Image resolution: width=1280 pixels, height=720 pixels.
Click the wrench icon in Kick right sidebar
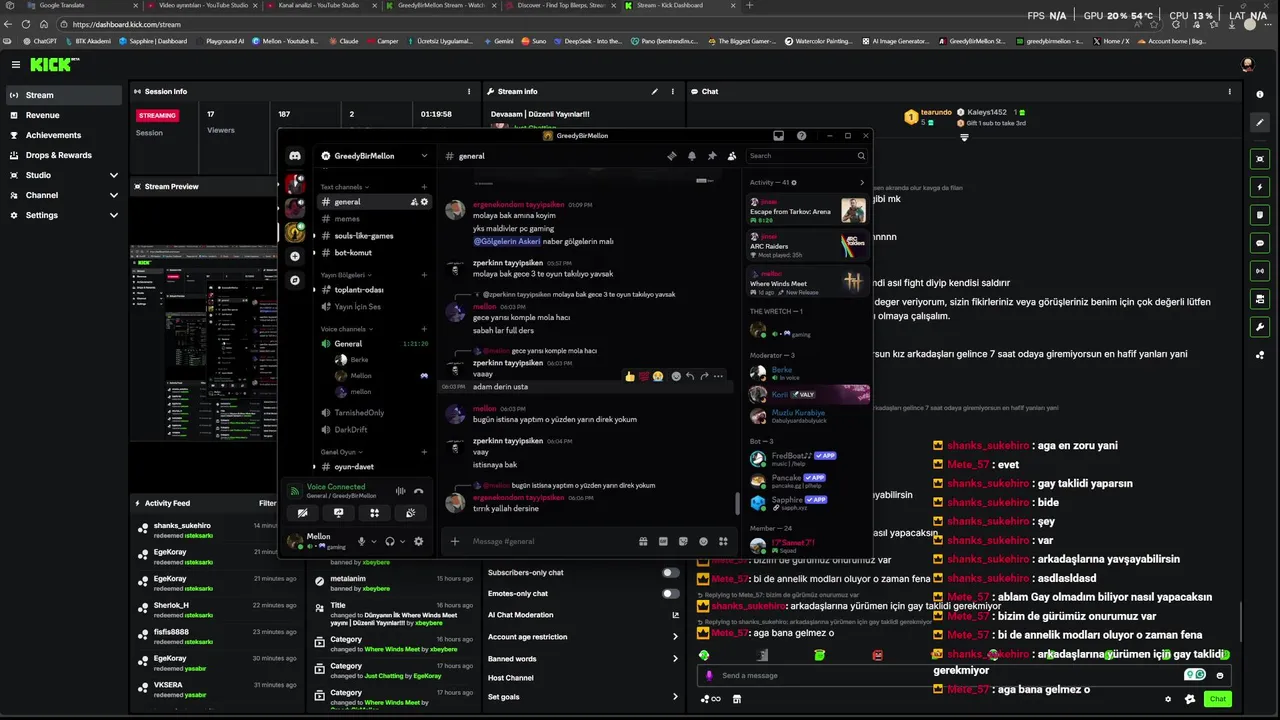[x=1260, y=327]
